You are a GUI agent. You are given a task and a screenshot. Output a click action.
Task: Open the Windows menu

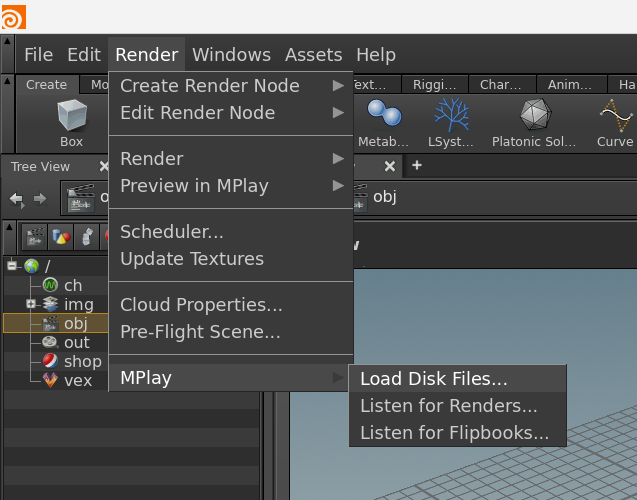point(231,55)
